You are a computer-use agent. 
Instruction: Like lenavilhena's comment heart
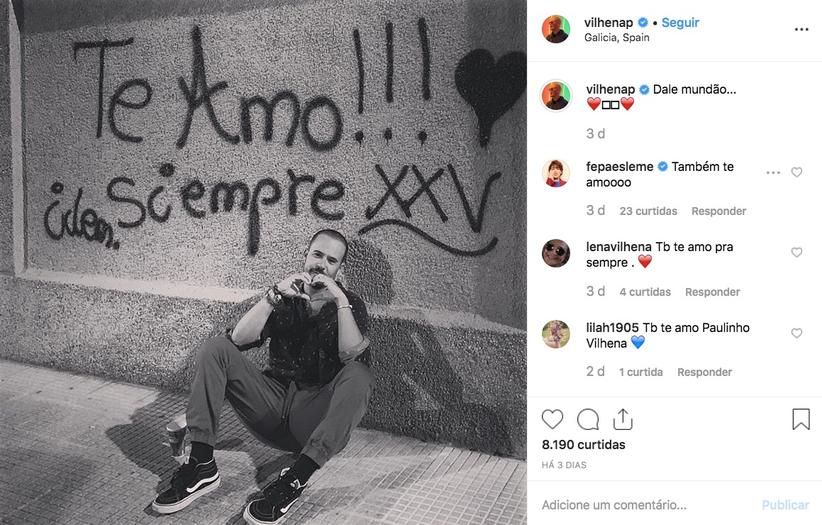[796, 252]
